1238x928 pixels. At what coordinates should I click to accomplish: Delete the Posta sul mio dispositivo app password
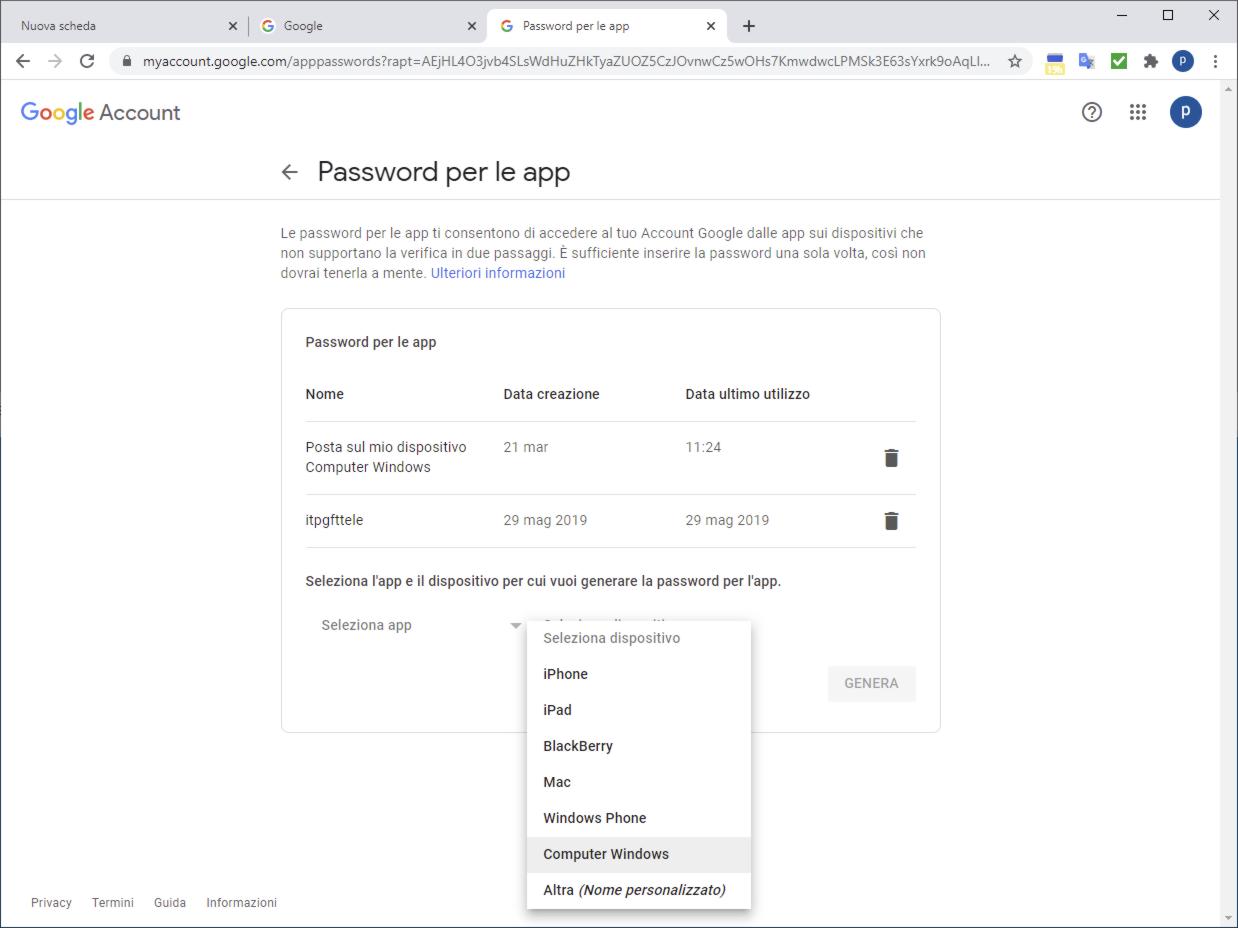click(891, 458)
